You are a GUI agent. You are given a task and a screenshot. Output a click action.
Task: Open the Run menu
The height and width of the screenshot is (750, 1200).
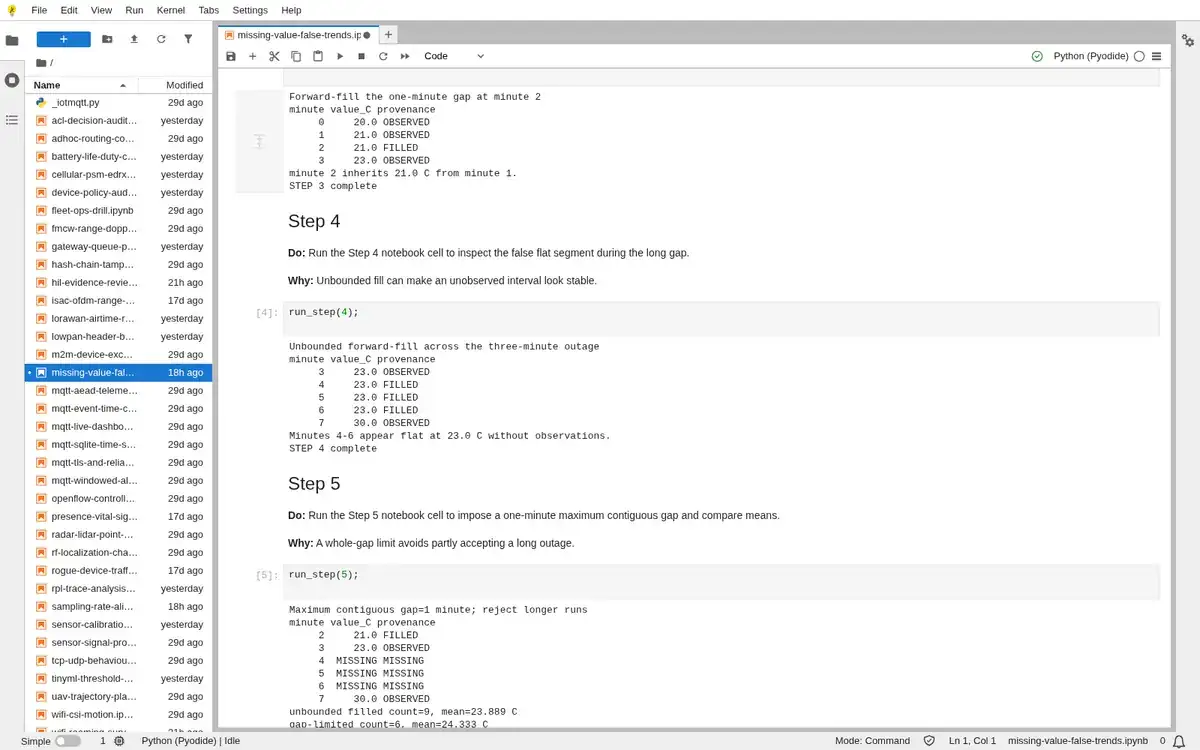(134, 10)
